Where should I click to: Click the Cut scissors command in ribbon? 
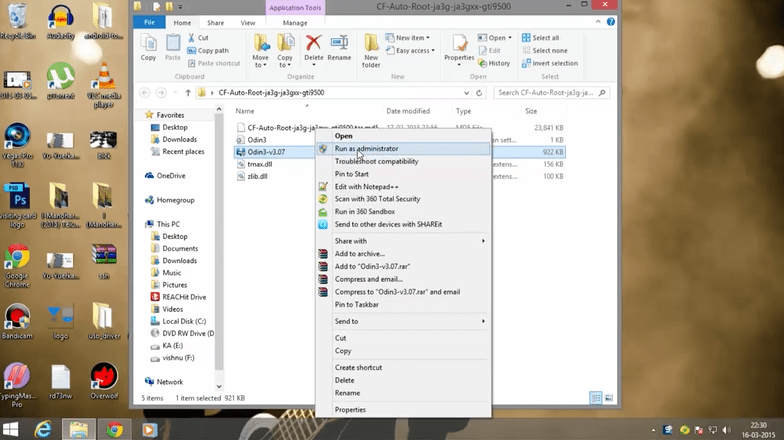198,38
